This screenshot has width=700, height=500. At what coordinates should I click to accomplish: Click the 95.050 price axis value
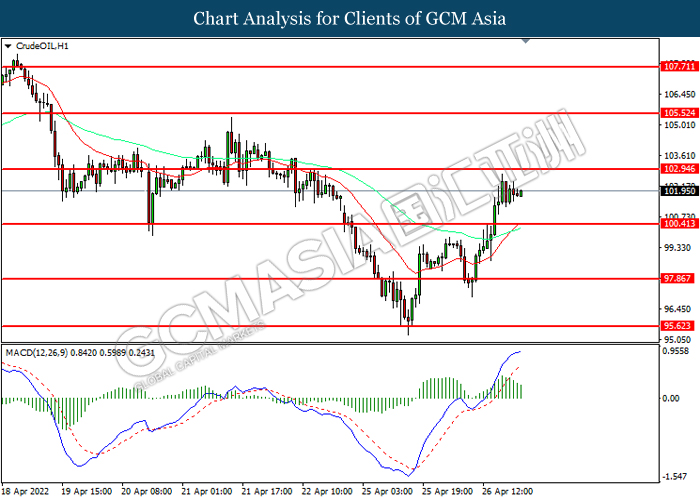[678, 340]
